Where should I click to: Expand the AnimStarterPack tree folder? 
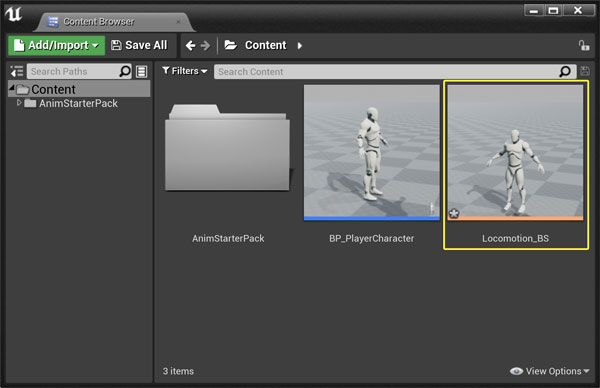coord(19,103)
